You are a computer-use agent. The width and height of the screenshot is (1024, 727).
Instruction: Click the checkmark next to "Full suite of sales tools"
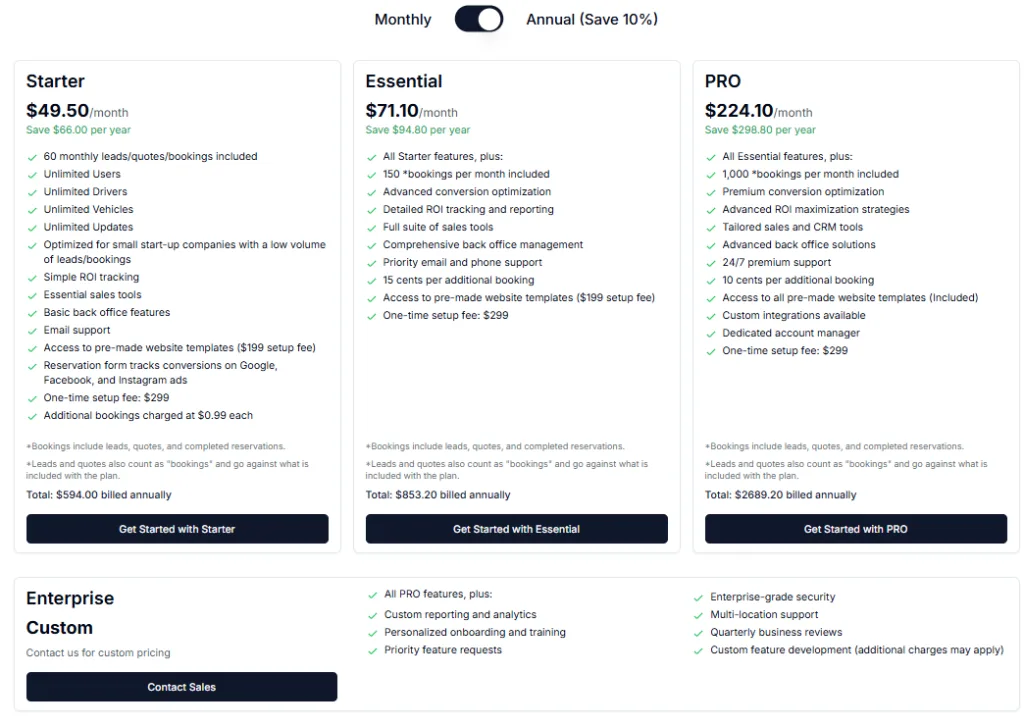click(x=371, y=227)
